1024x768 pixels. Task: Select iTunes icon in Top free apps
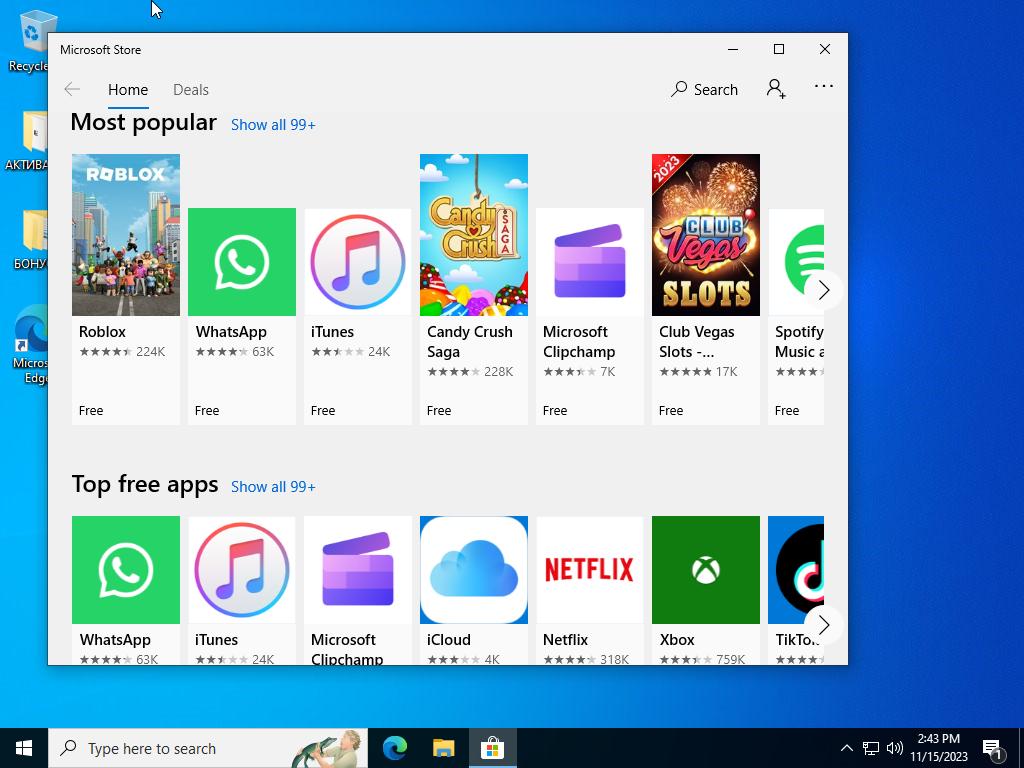[x=242, y=570]
